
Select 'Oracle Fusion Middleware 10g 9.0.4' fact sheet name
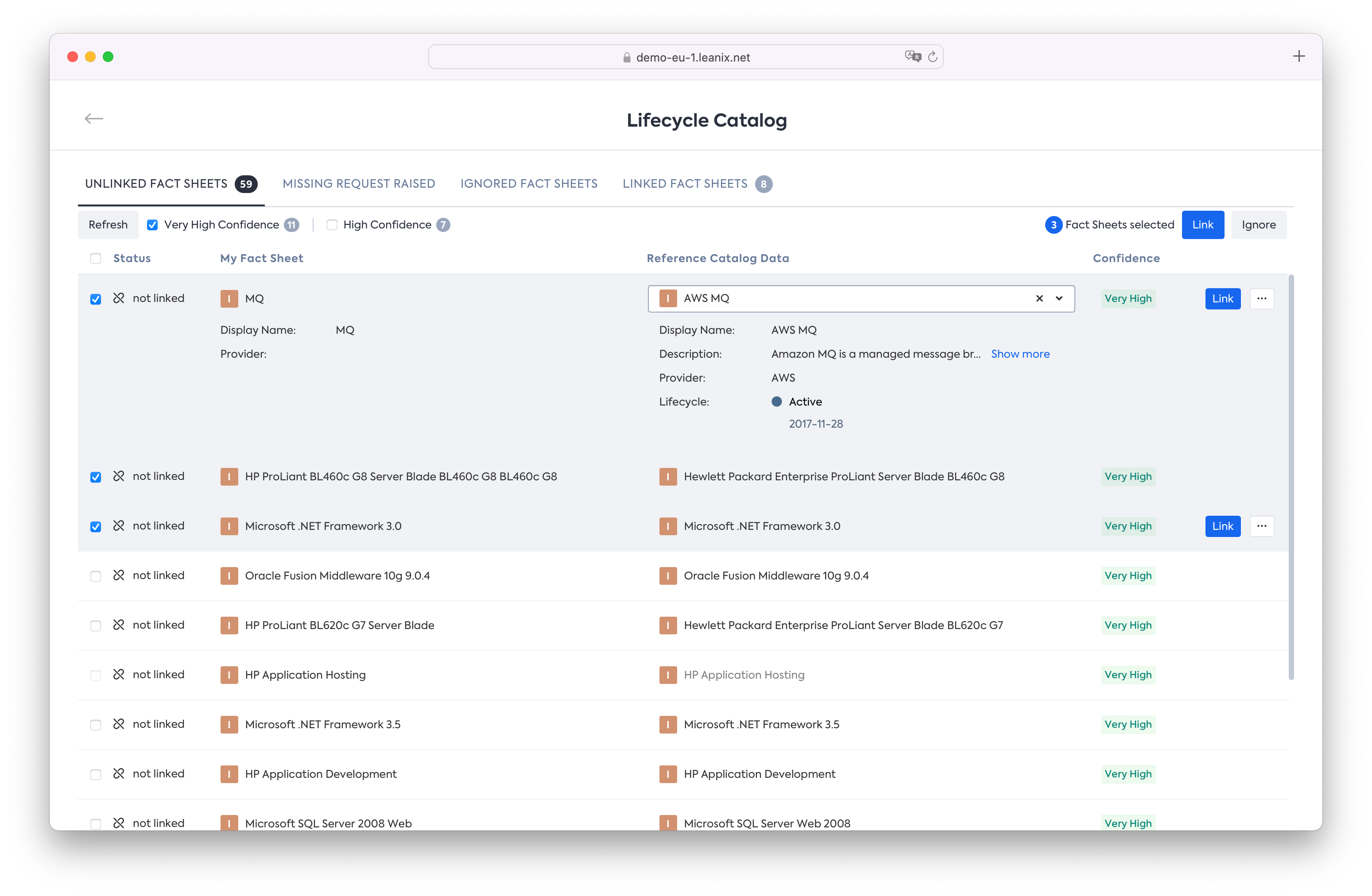click(337, 575)
